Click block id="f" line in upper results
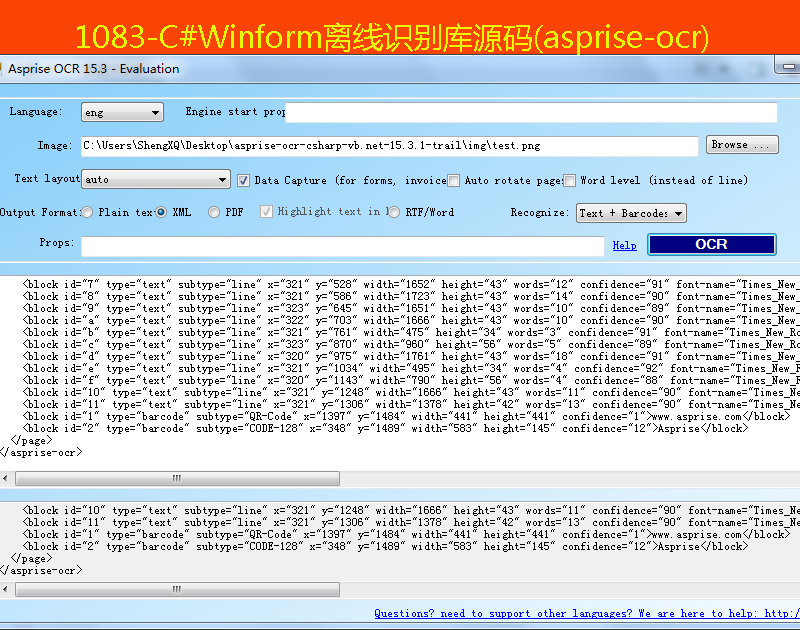The height and width of the screenshot is (630, 800). 411,381
